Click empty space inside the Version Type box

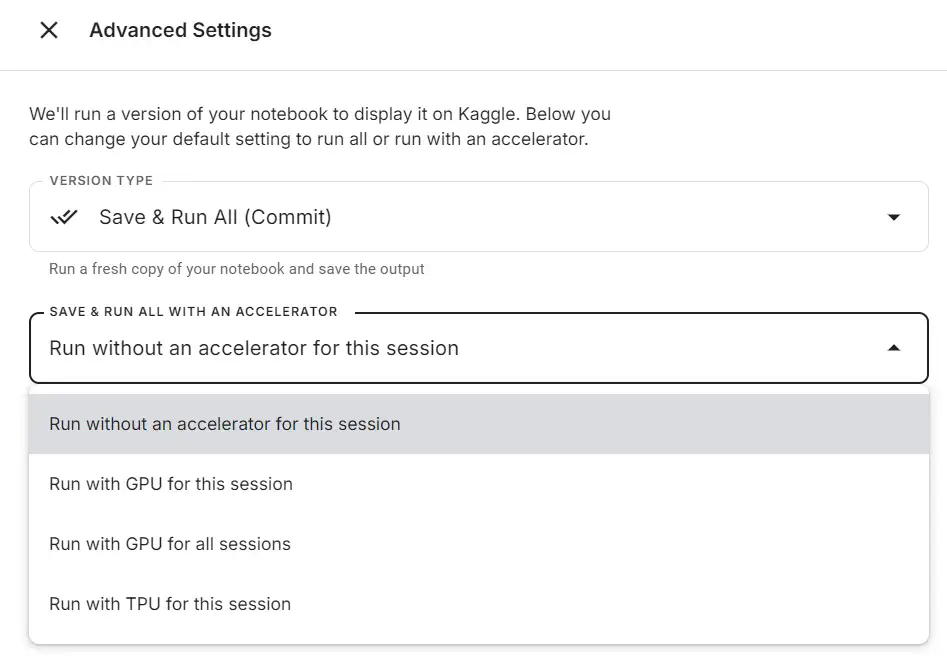[600, 217]
